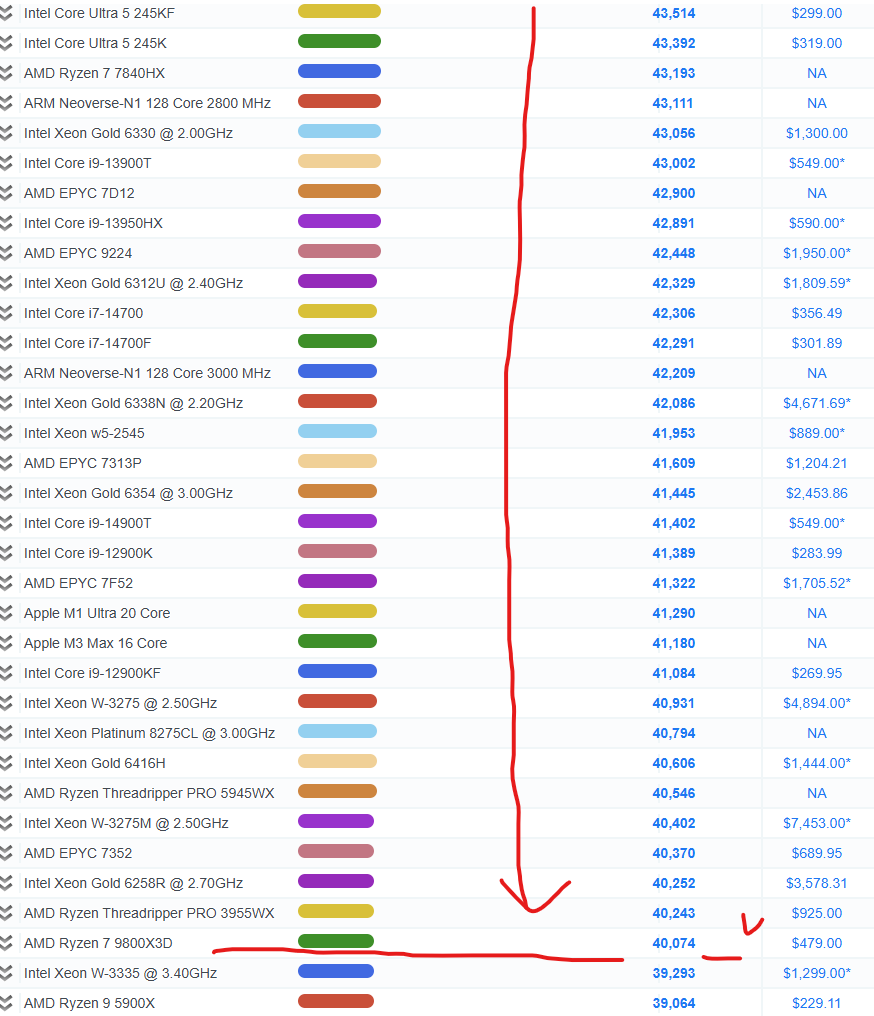Click the purple bar for Core i9-13950HX
874x1016 pixels.
coord(339,221)
